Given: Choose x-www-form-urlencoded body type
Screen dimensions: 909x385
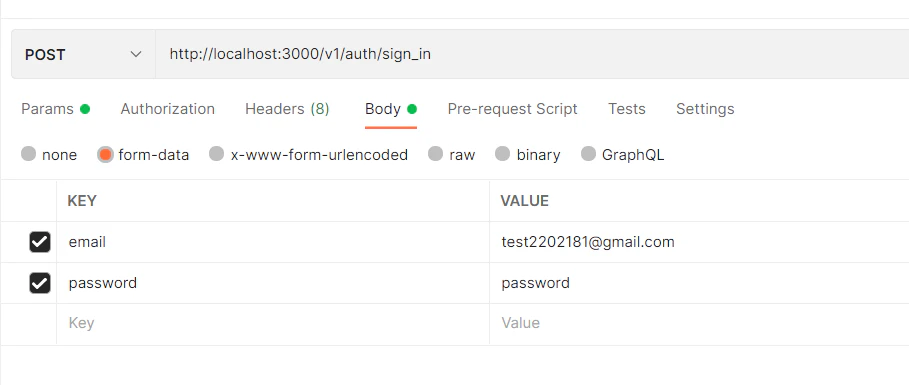Looking at the screenshot, I should [216, 154].
